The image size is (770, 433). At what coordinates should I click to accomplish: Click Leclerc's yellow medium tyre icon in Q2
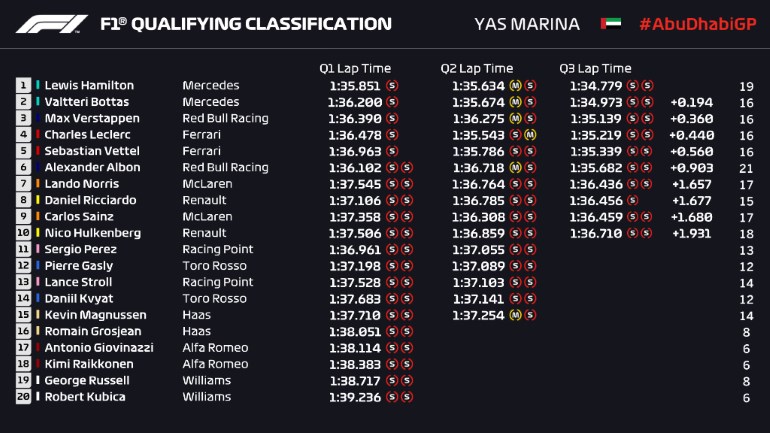530,135
